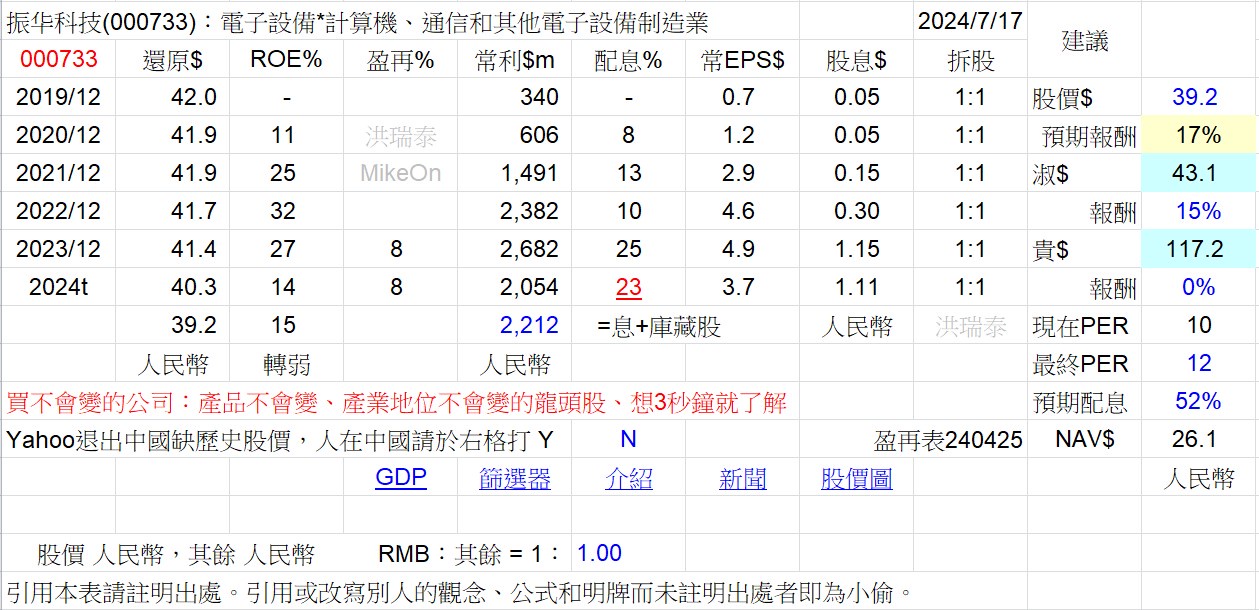Select the yellow 預期報酬 cell showing 17%

click(x=1198, y=135)
